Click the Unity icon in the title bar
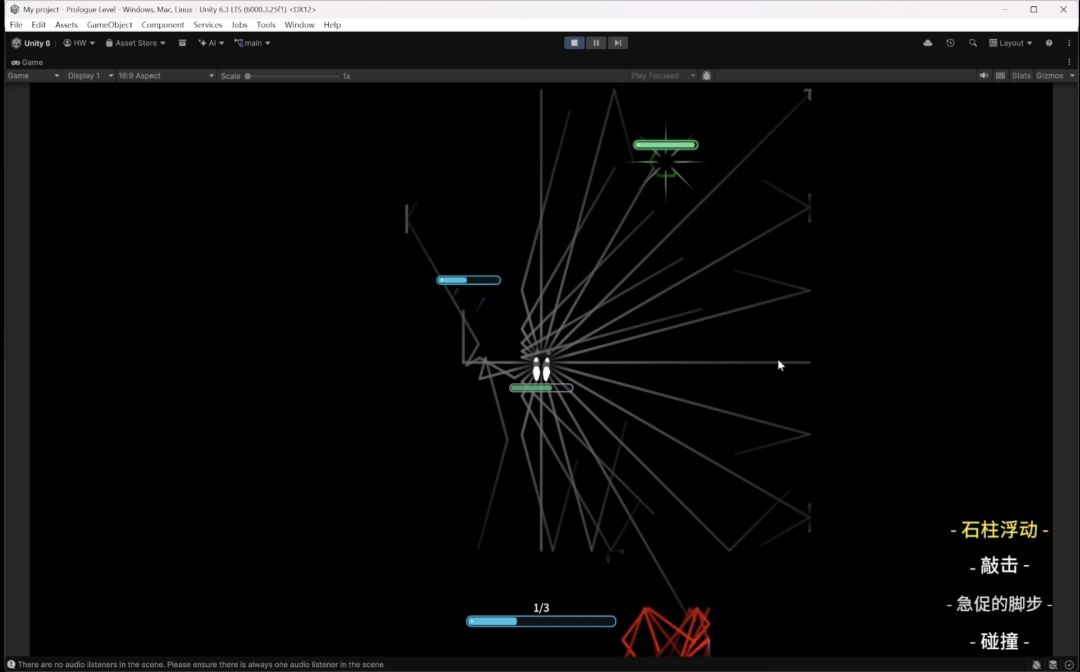The width and height of the screenshot is (1080, 672). 14,9
